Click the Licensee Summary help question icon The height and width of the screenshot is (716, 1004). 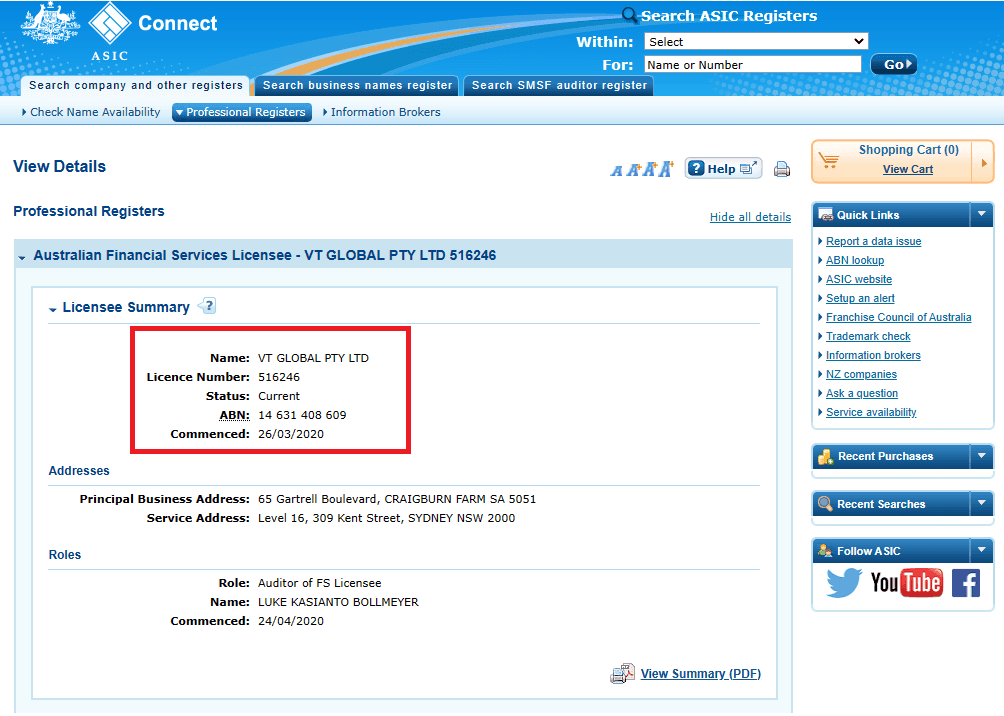[x=207, y=306]
